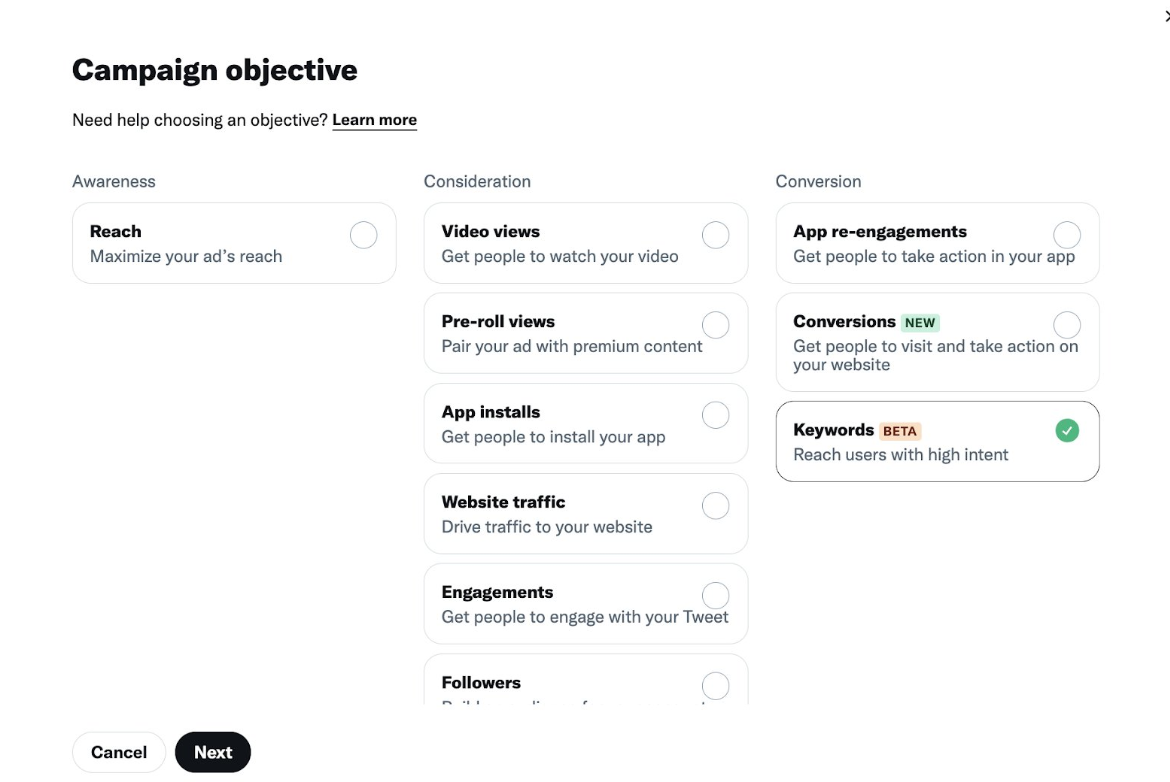The width and height of the screenshot is (1170, 782).
Task: Select the Conversions radio button
Action: 1067,325
